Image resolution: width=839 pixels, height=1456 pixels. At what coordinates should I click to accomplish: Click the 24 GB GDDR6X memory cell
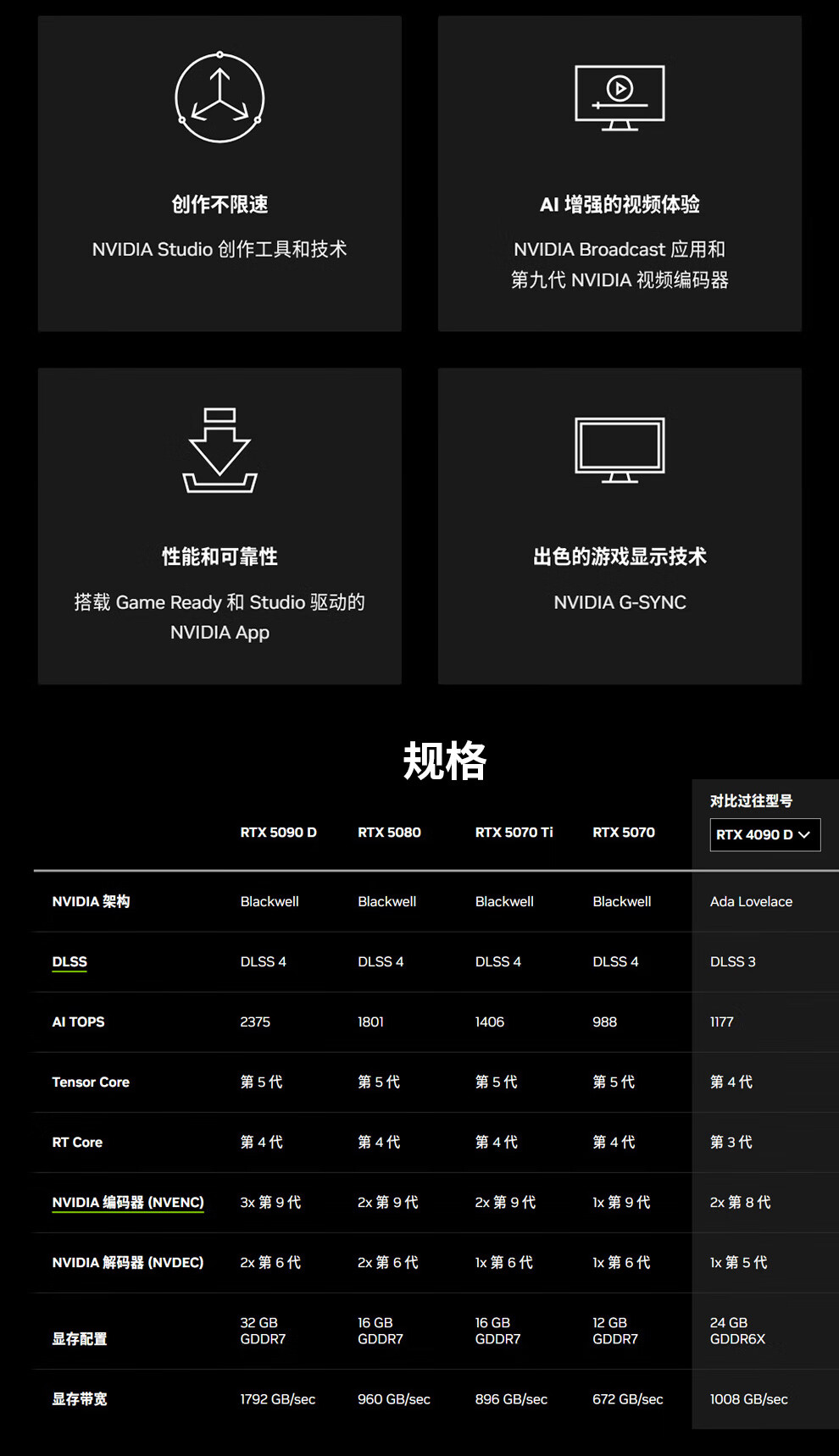(737, 1331)
